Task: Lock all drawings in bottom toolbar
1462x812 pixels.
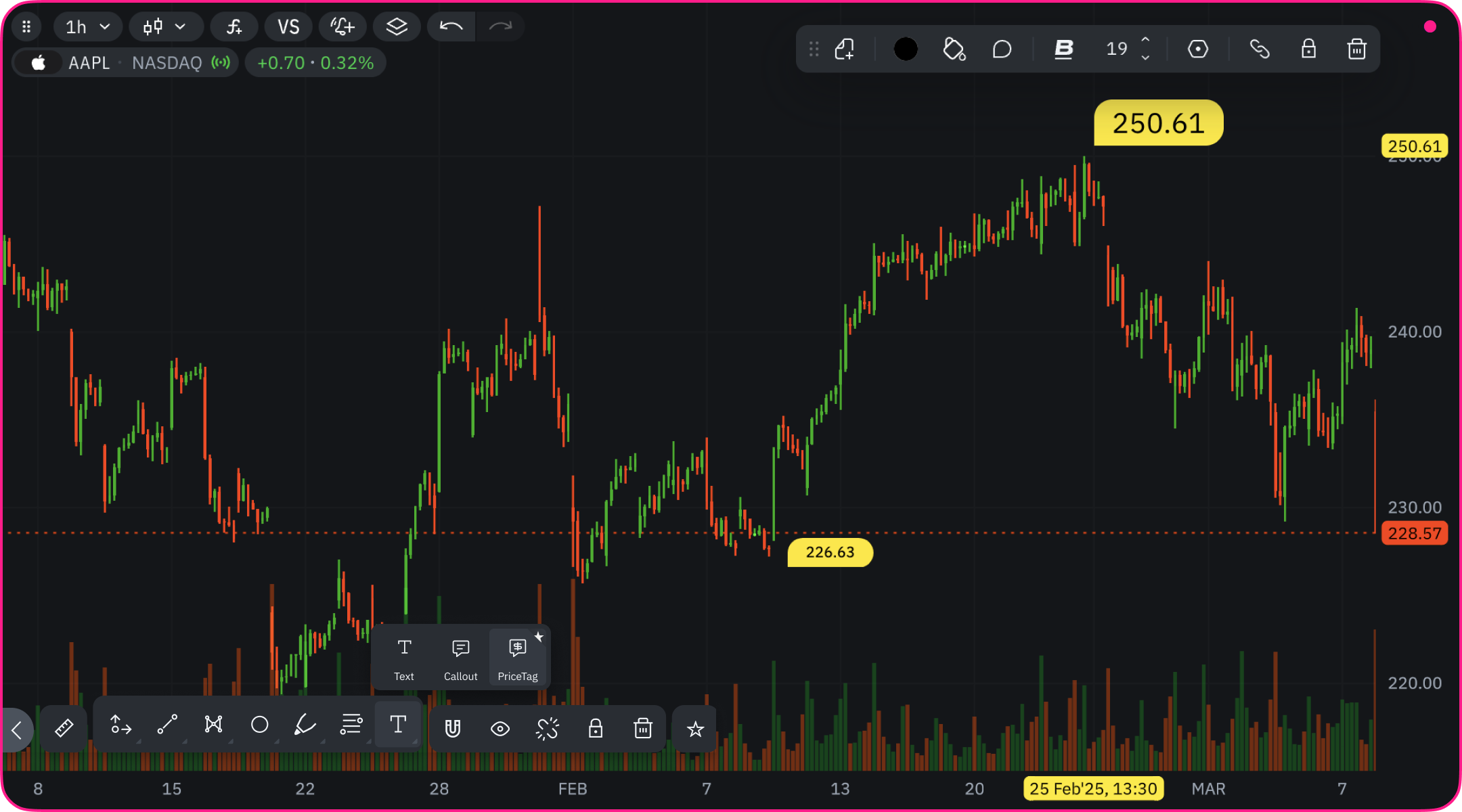Action: pos(595,729)
